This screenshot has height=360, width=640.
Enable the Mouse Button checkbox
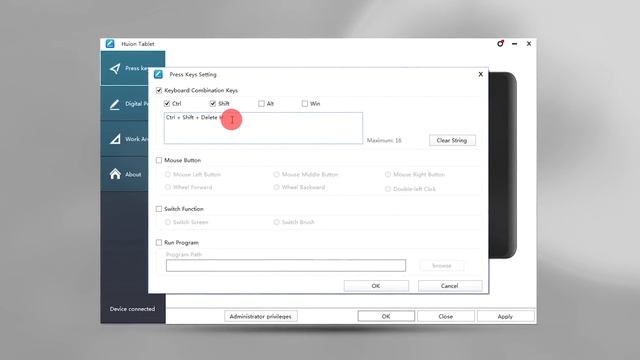159,160
